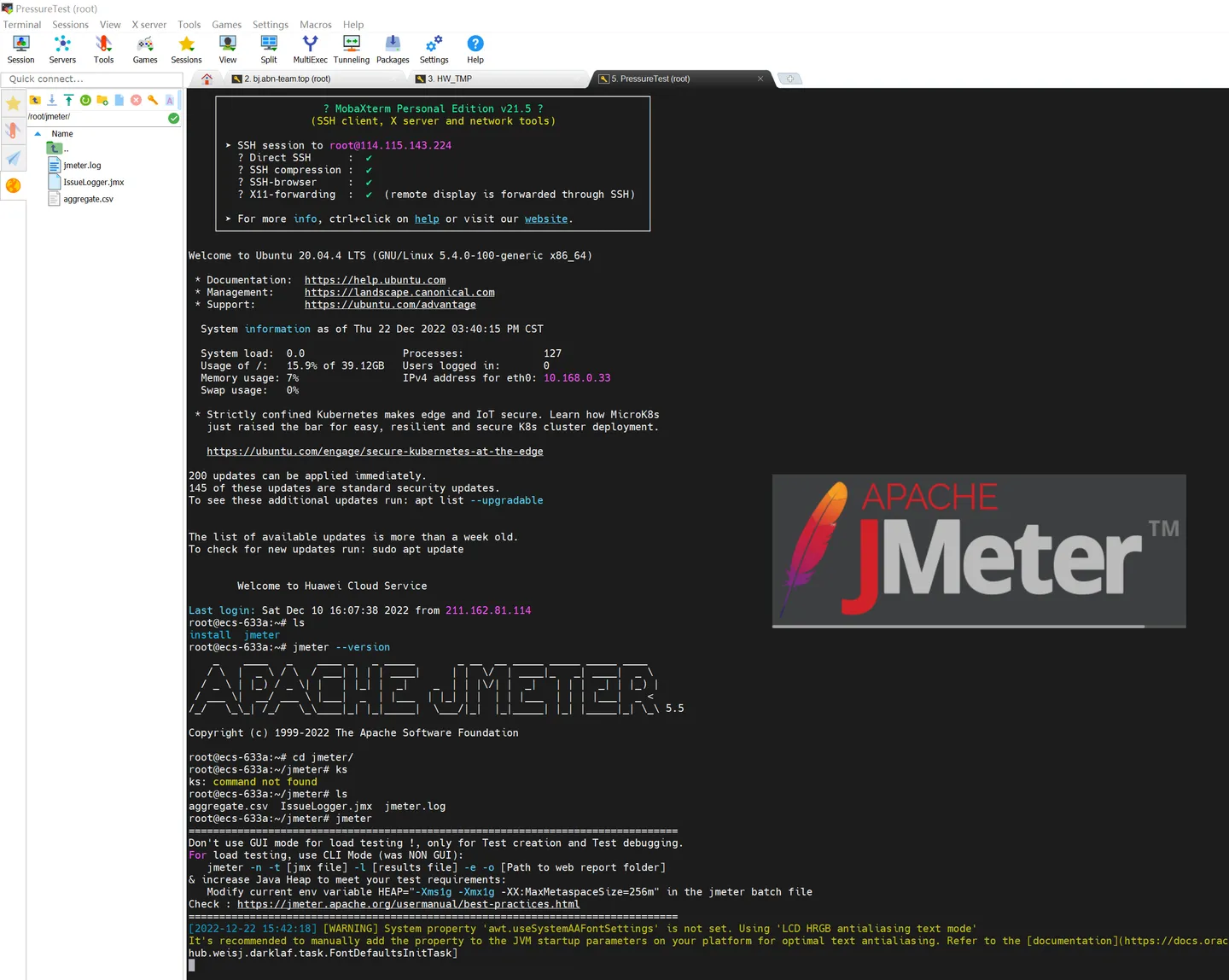Open the Session toolbar button
1229x980 pixels.
point(20,49)
